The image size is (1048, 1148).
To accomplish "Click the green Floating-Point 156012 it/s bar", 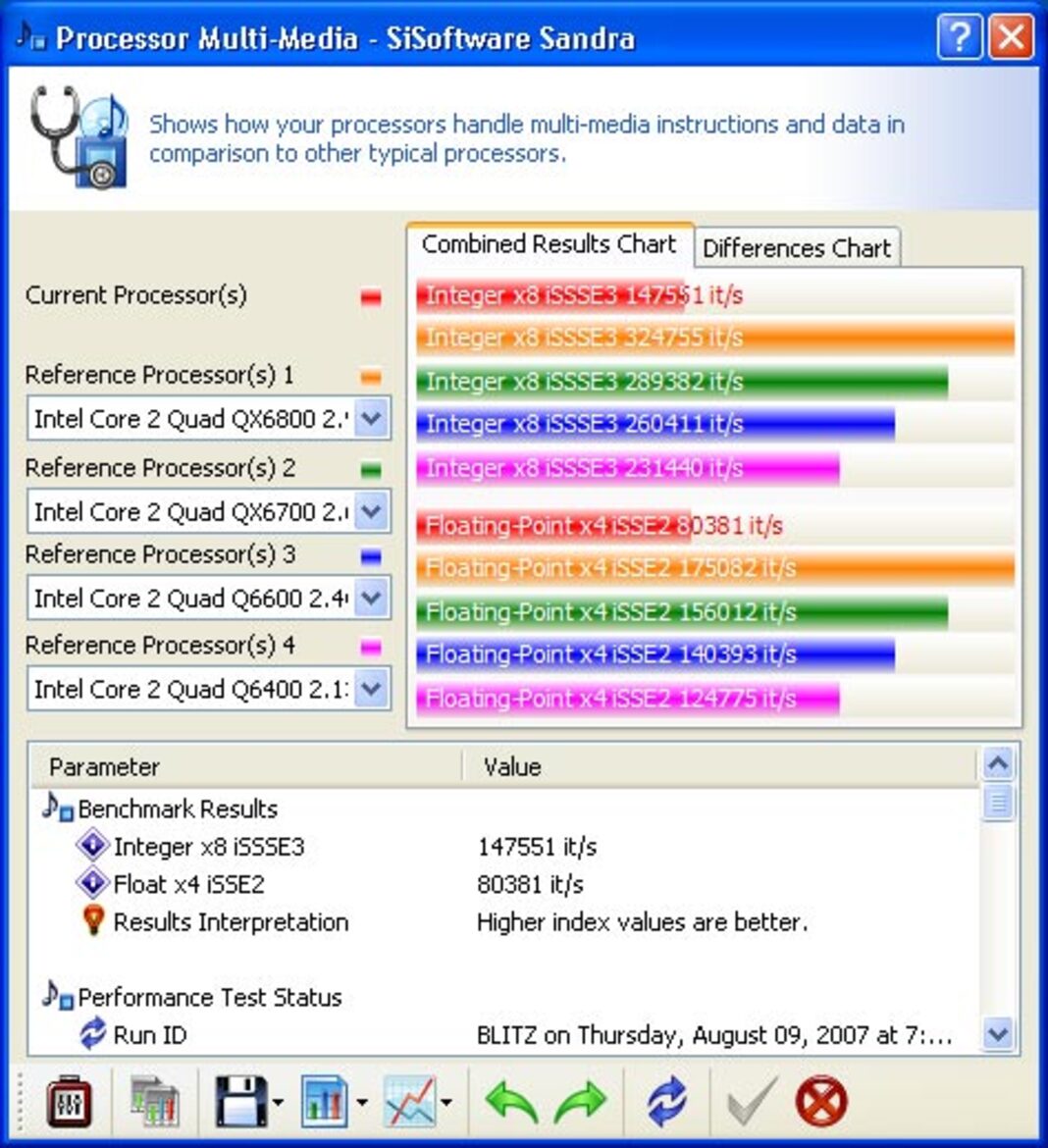I will [683, 612].
